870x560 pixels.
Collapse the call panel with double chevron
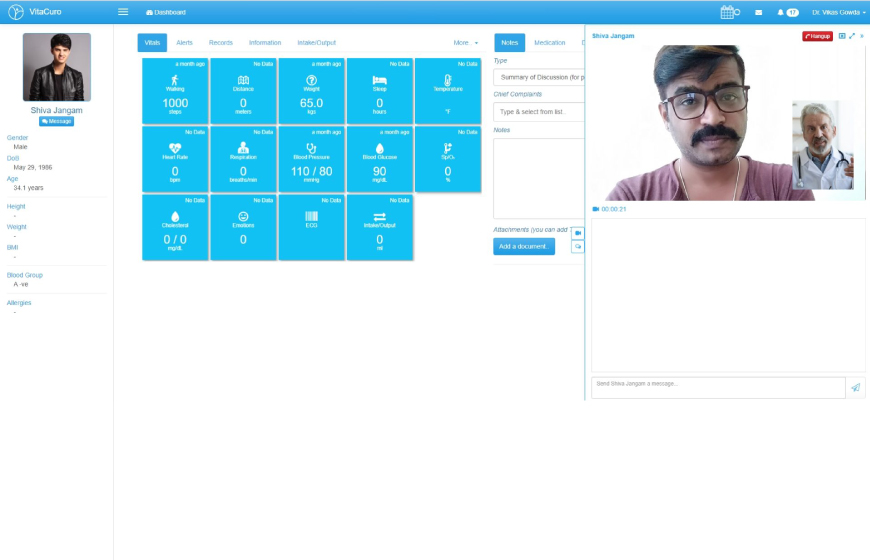862,36
